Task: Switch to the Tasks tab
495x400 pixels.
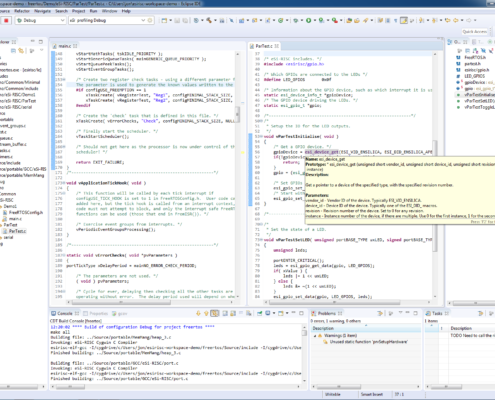Action: tap(437, 313)
